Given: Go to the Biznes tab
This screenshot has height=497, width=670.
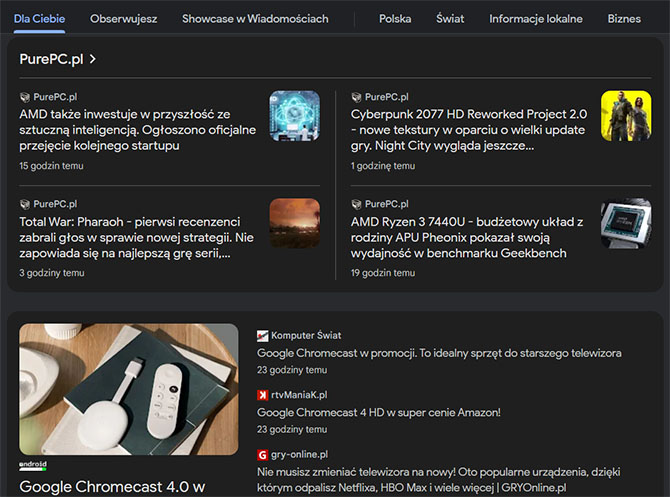Looking at the screenshot, I should 624,19.
